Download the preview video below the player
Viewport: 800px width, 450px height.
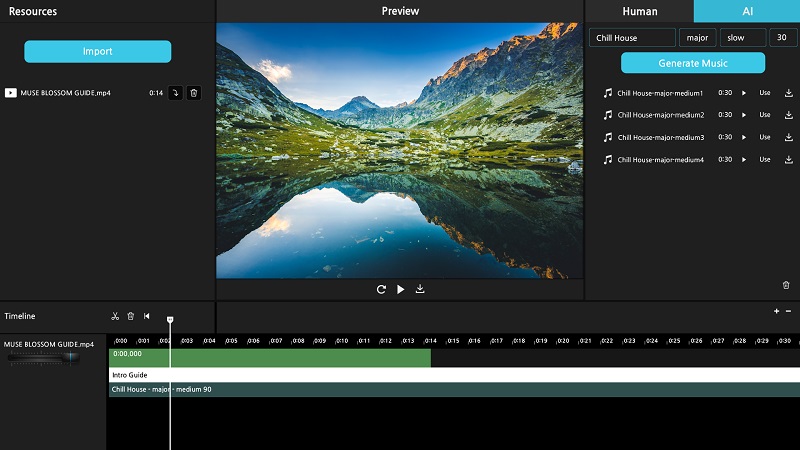(x=420, y=289)
